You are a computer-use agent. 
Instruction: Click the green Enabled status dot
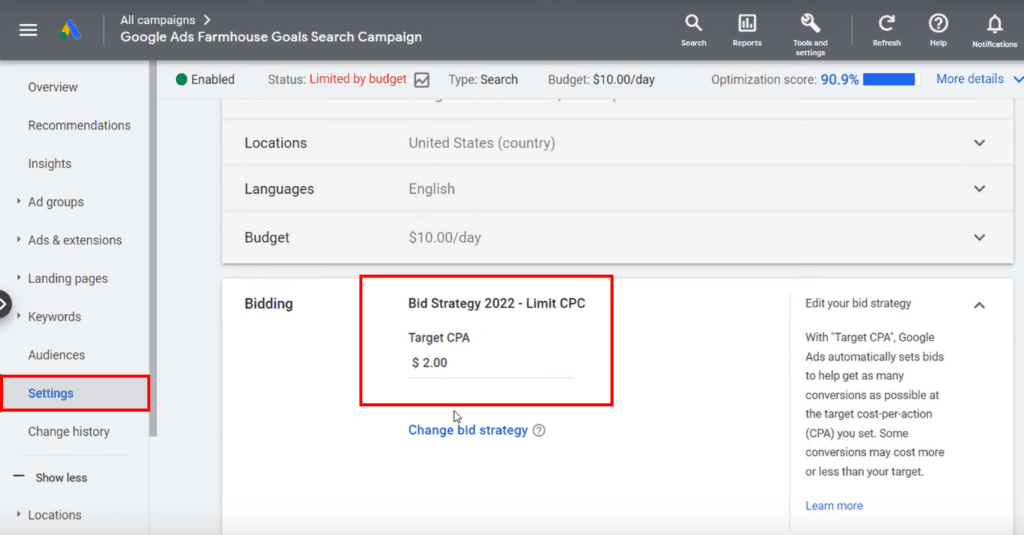pyautogui.click(x=182, y=80)
